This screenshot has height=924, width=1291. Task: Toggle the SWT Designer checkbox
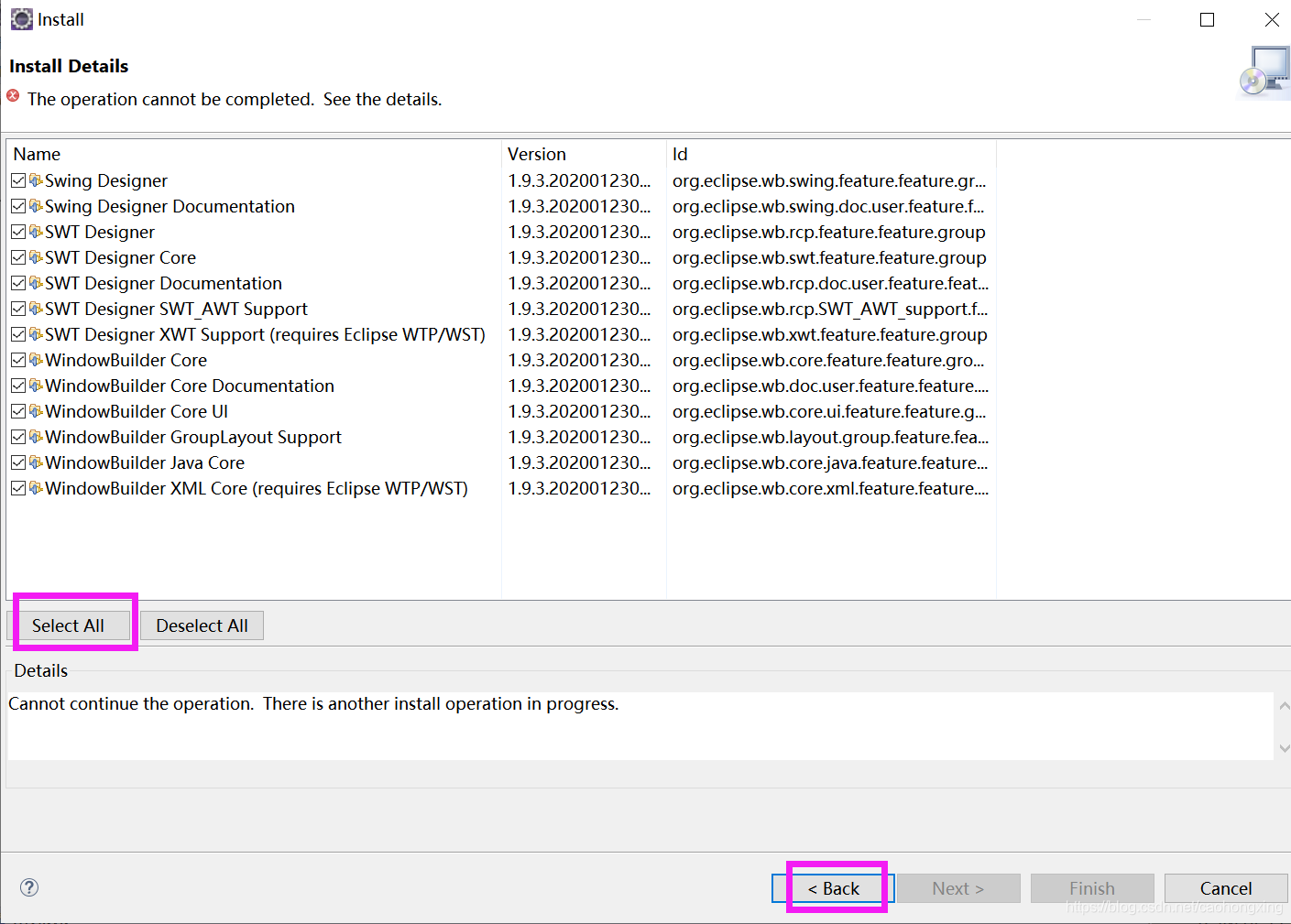pyautogui.click(x=18, y=232)
